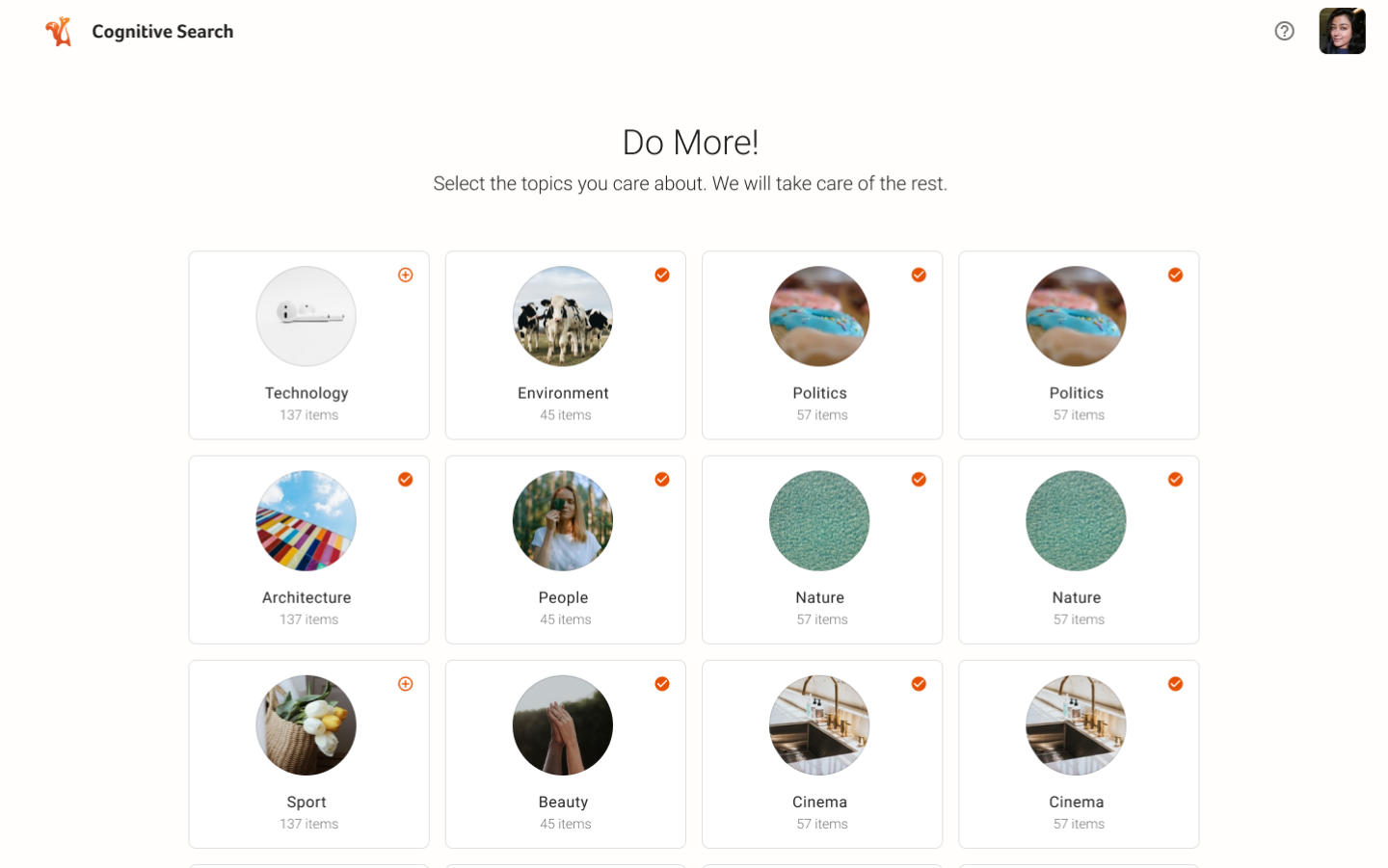Uncheck the Architecture topic checkmark
1388x868 pixels.
(406, 480)
